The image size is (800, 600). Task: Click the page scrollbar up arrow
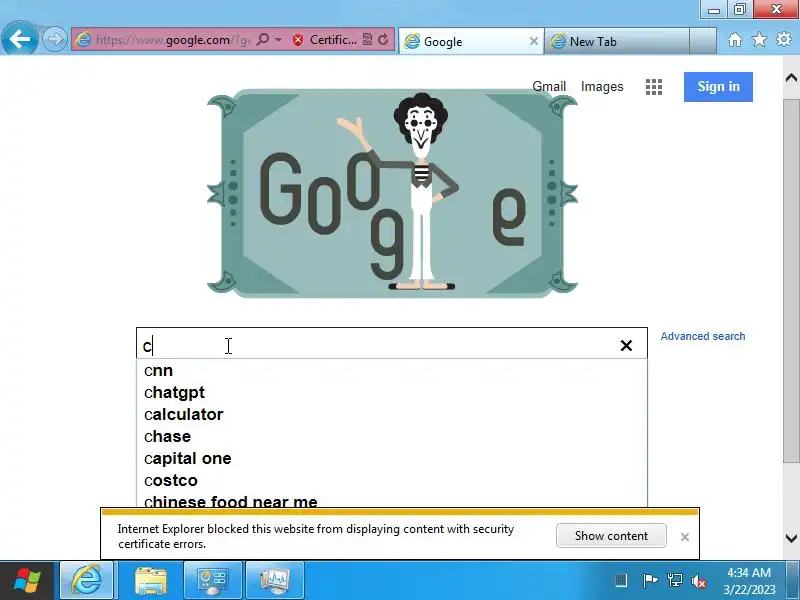click(791, 78)
